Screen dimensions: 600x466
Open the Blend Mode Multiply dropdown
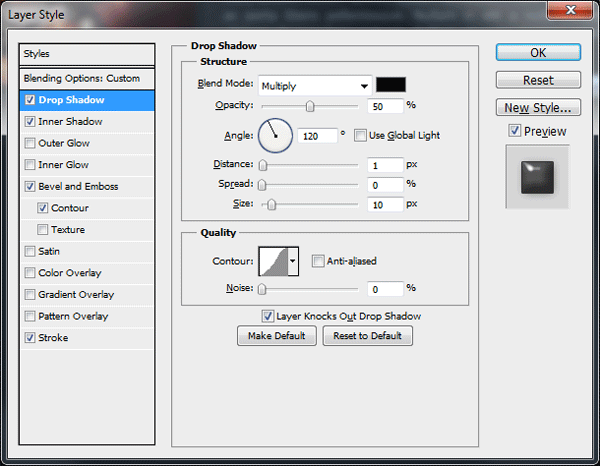315,86
